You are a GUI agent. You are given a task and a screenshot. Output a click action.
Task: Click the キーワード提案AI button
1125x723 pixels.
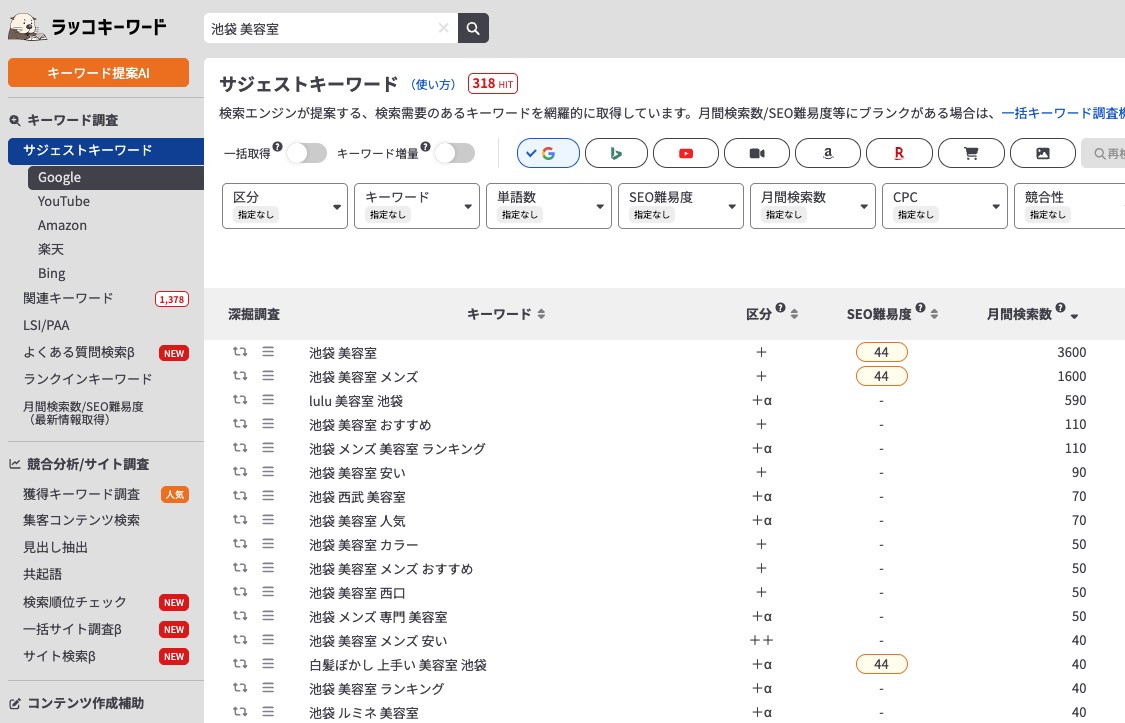click(98, 72)
